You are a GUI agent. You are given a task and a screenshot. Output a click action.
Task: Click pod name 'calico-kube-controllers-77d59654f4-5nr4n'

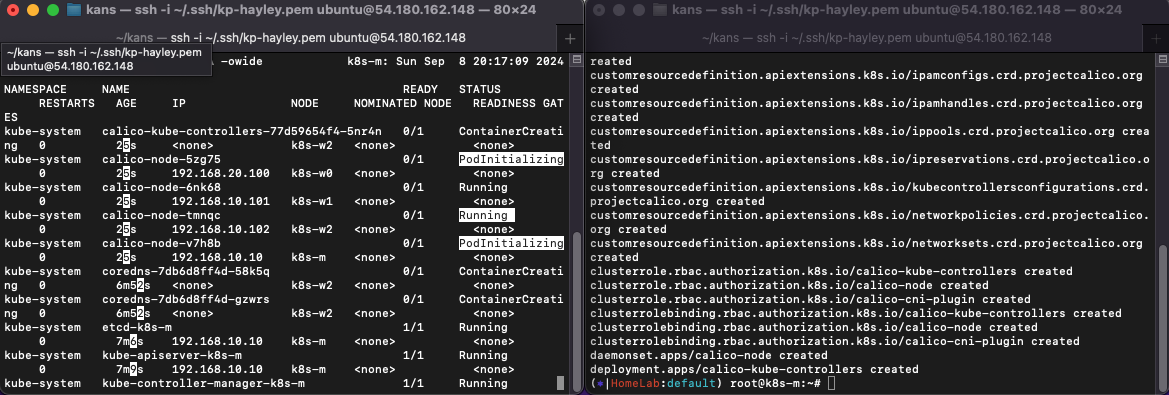[x=242, y=131]
